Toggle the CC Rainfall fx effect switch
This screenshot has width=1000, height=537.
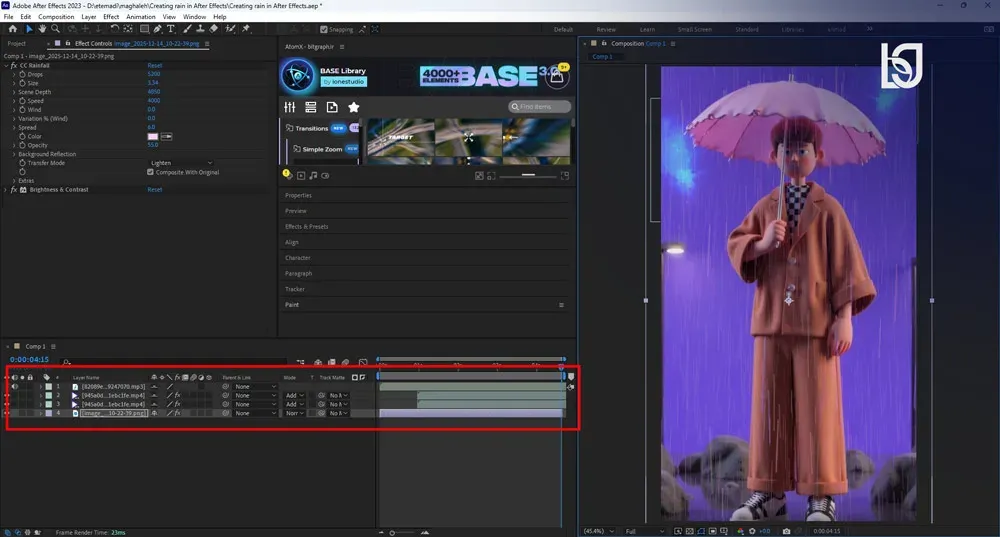14,65
